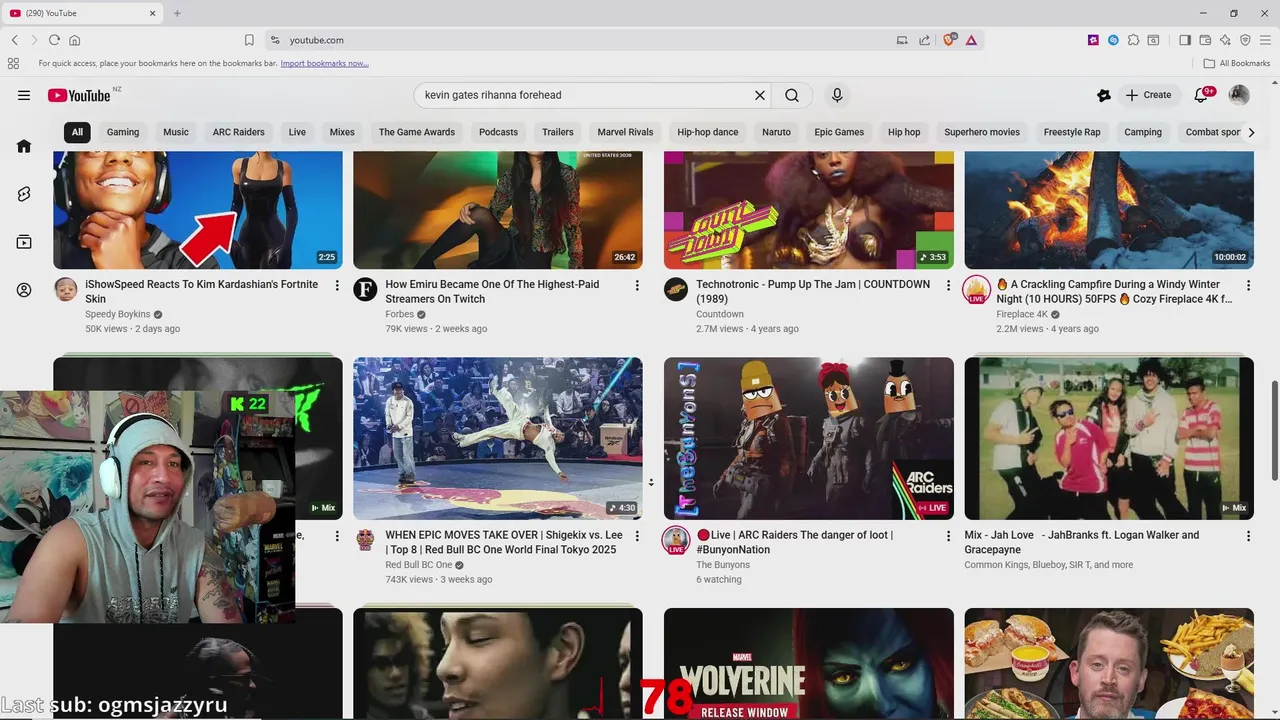1280x720 pixels.
Task: Click the Import bookmarks now link
Action: 324,63
